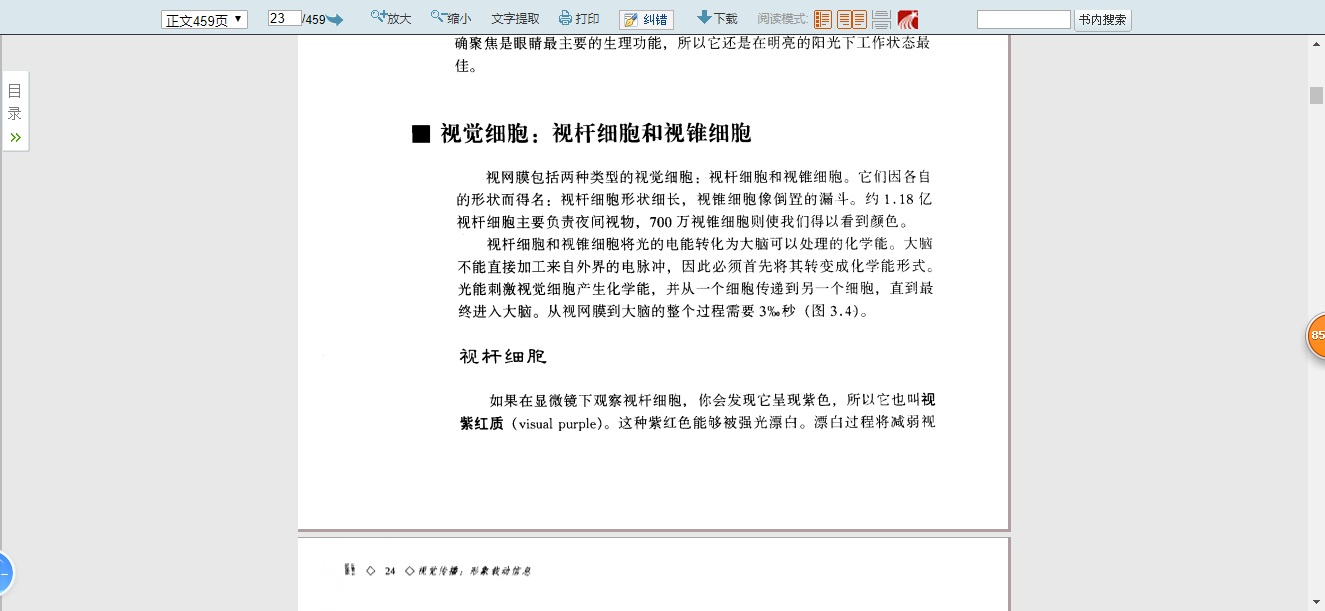
Task: Open the page section dropdown showing 正文459页
Action: click(x=204, y=17)
